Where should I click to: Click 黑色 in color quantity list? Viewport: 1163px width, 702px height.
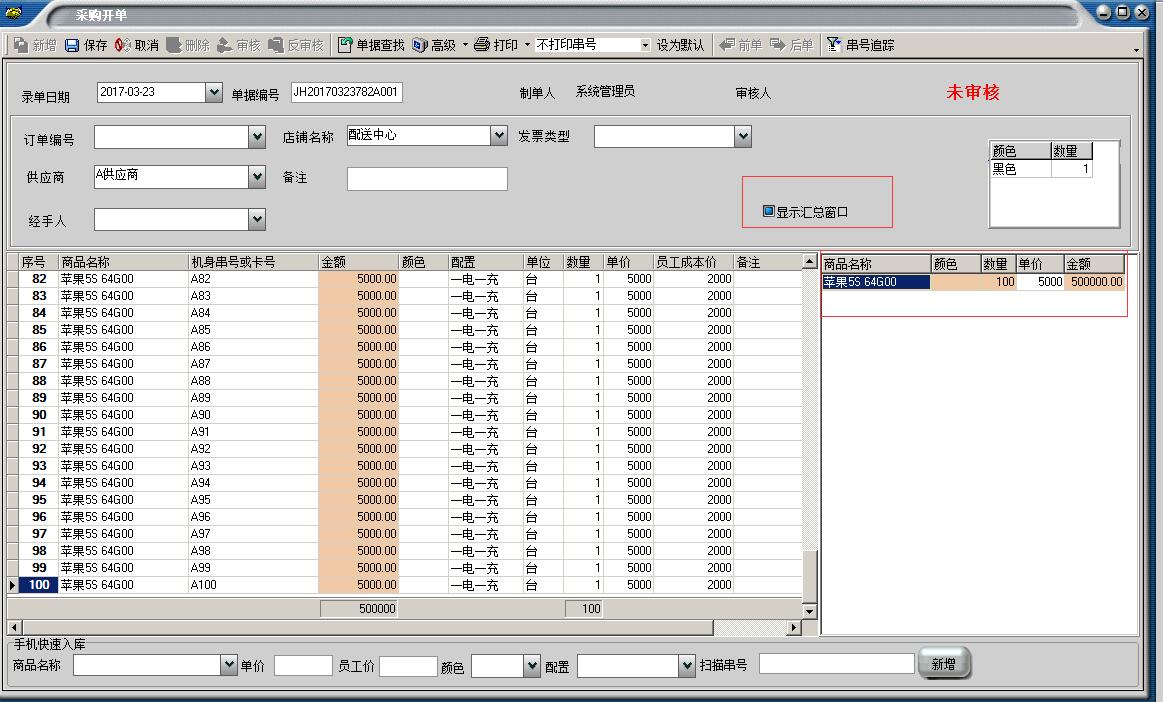point(1021,169)
